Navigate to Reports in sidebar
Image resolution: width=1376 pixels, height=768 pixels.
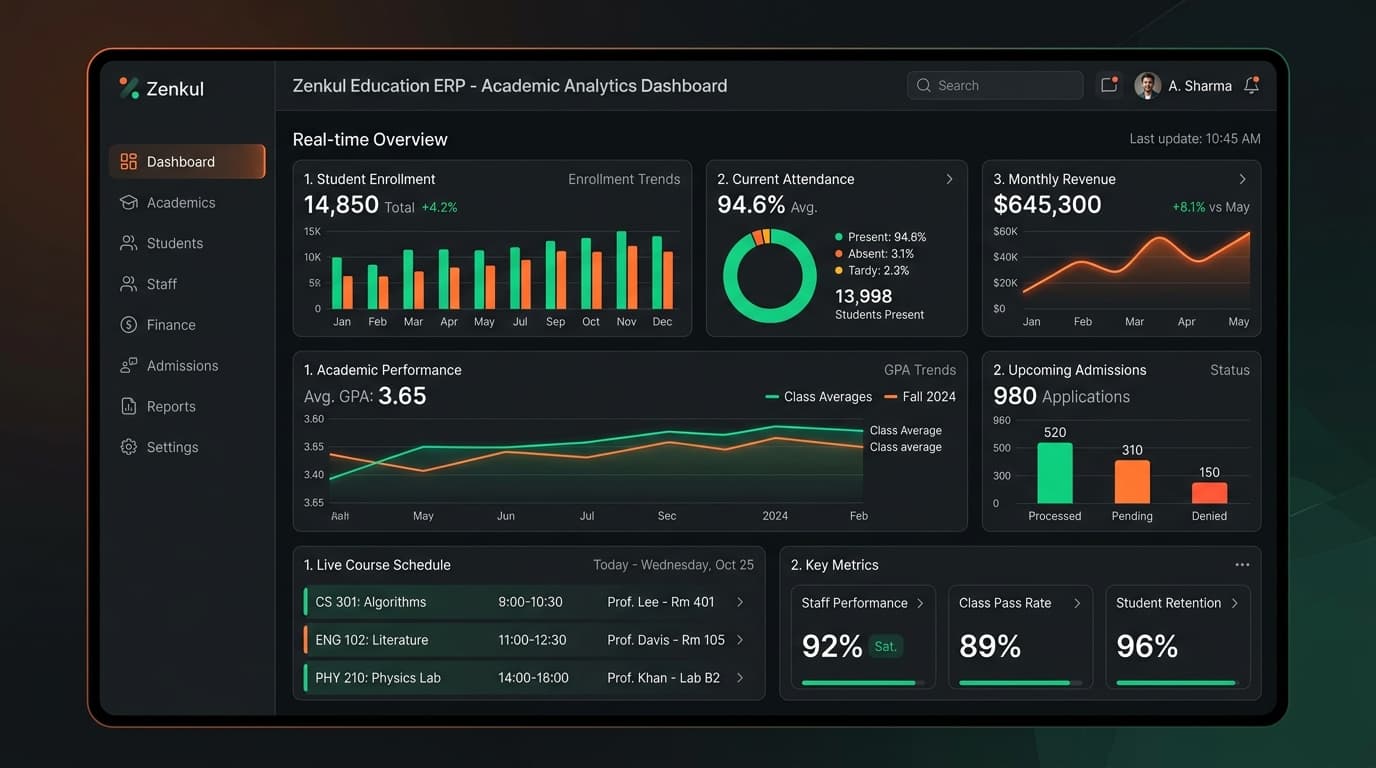pyautogui.click(x=187, y=407)
